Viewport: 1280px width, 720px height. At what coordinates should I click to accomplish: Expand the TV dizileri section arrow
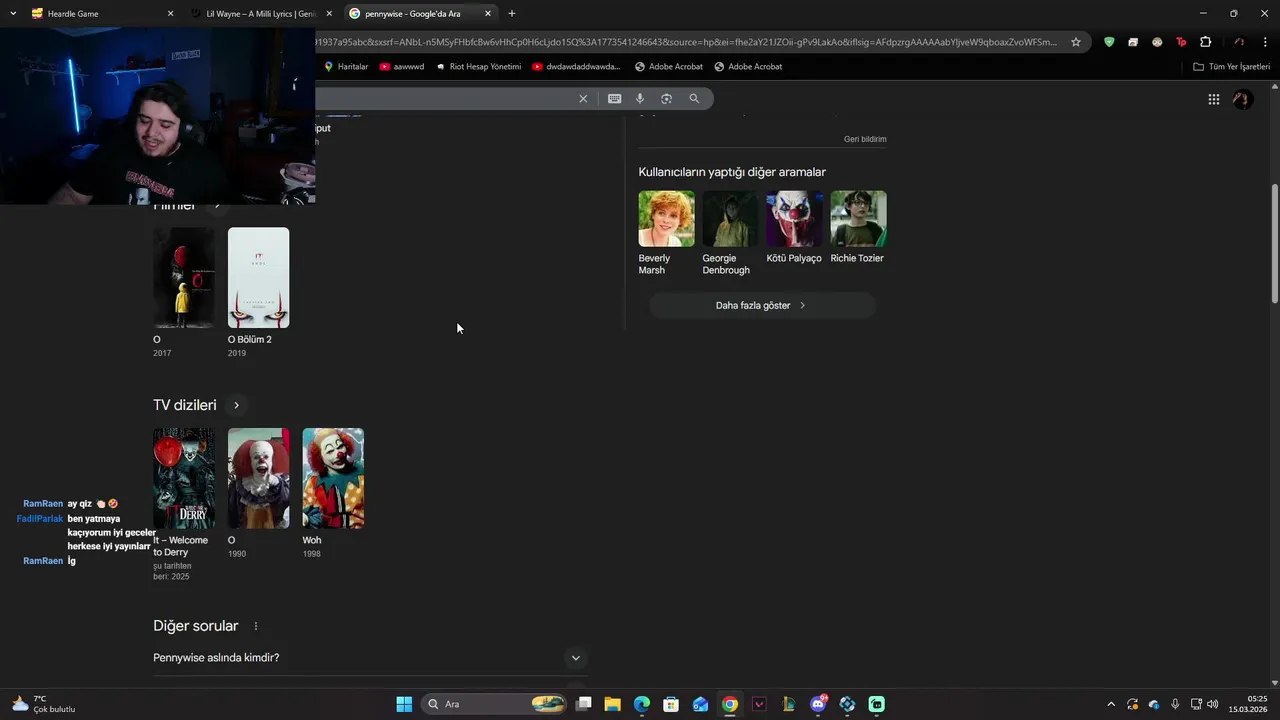[x=236, y=405]
